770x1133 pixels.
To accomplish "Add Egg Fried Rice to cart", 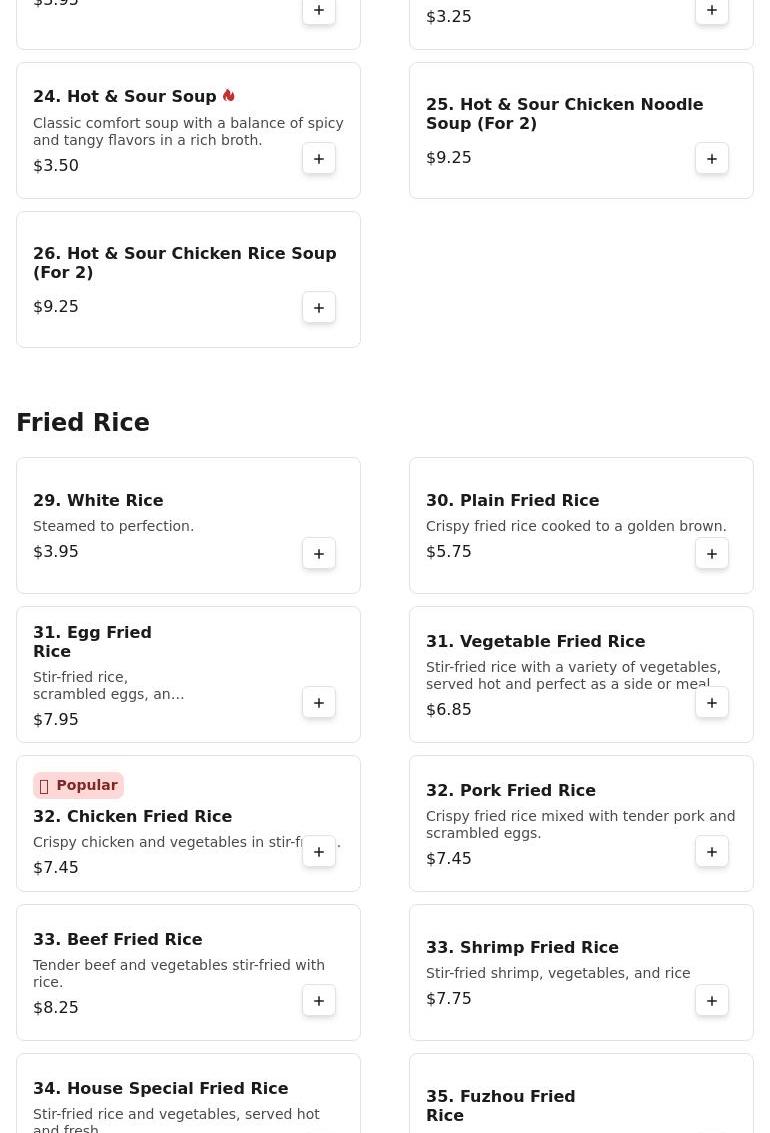I will pyautogui.click(x=319, y=702).
